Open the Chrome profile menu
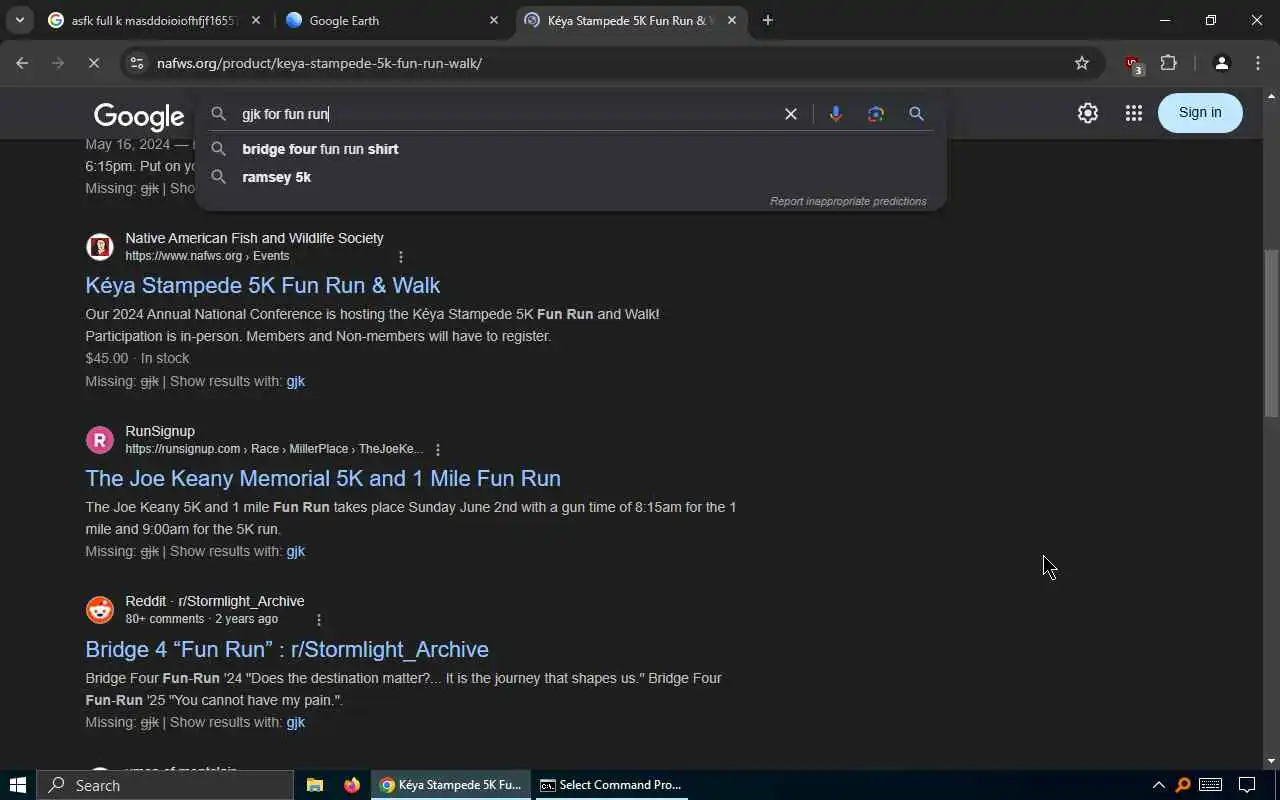Image resolution: width=1280 pixels, height=800 pixels. click(1221, 63)
